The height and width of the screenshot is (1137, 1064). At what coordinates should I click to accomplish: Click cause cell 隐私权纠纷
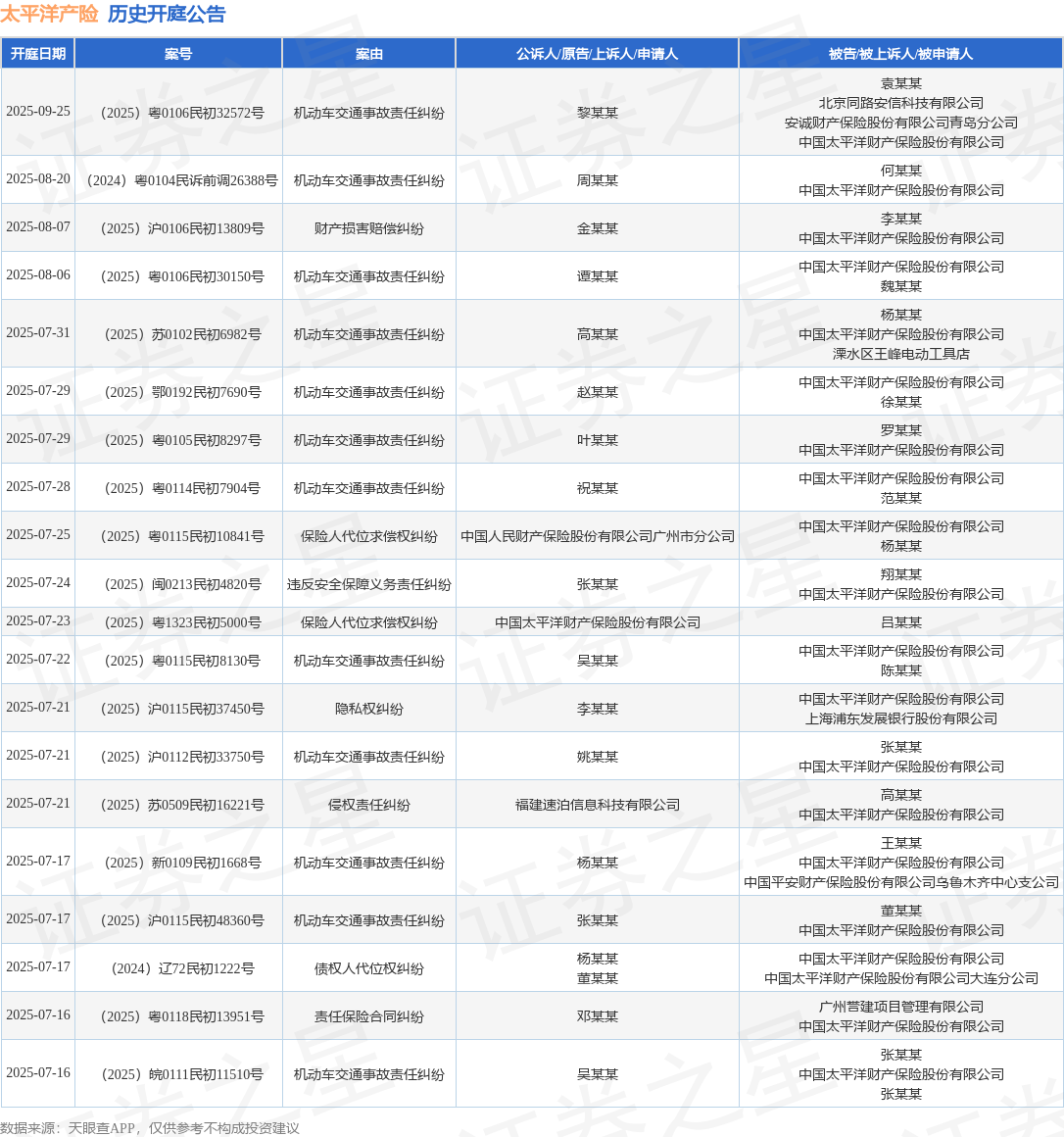tap(369, 709)
